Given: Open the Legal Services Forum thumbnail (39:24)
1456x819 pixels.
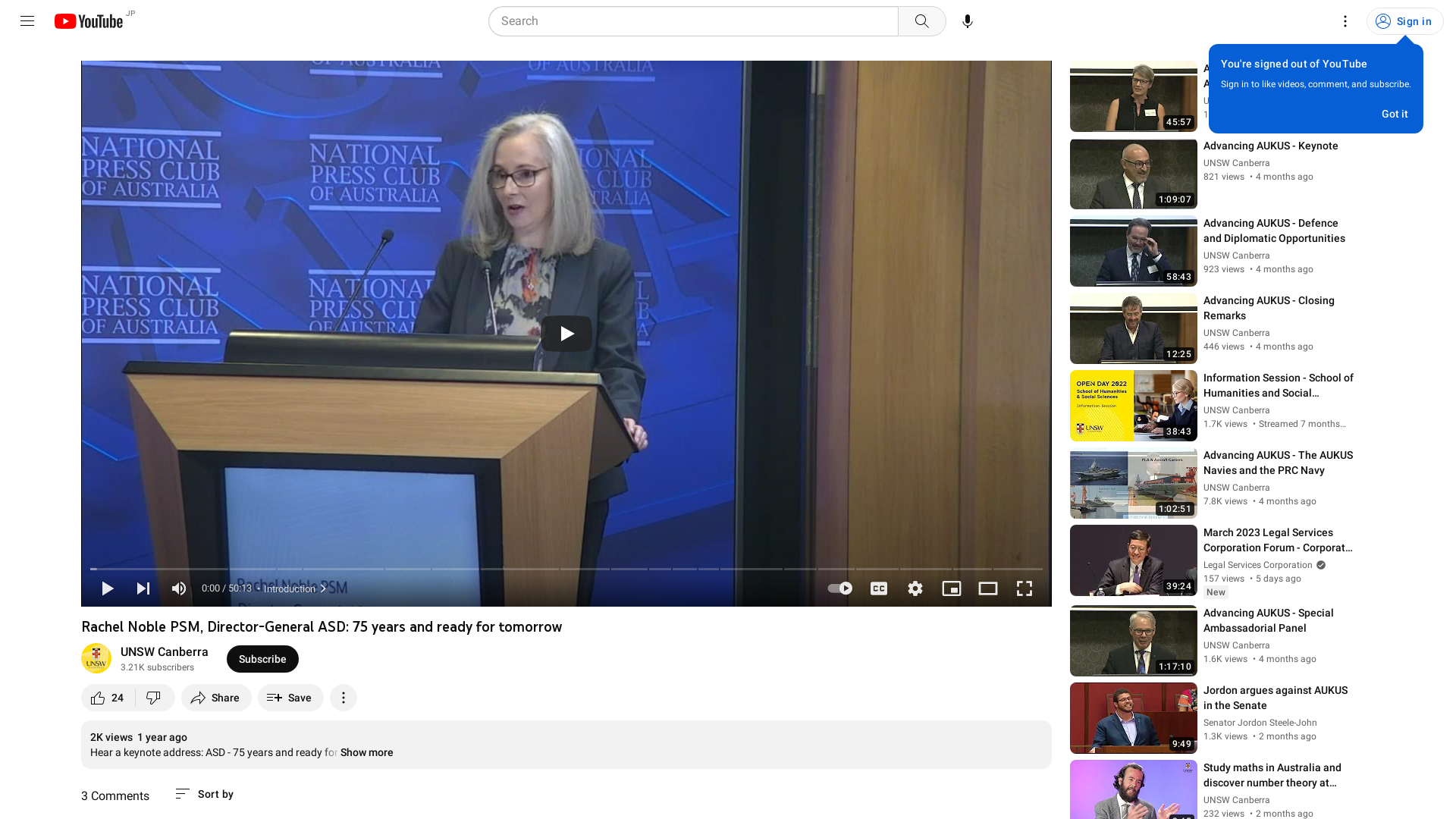Looking at the screenshot, I should click(1133, 560).
